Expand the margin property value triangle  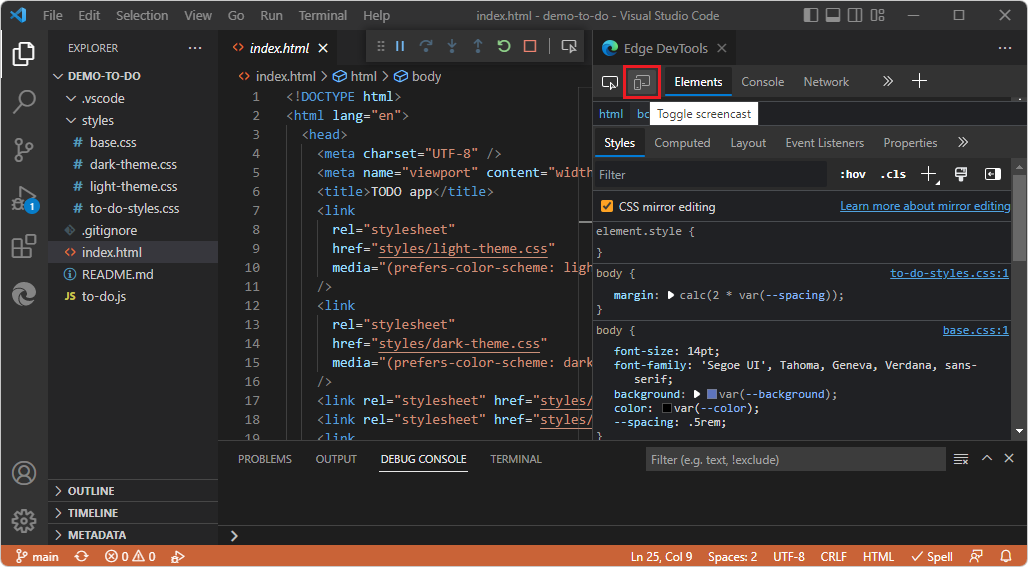click(671, 295)
